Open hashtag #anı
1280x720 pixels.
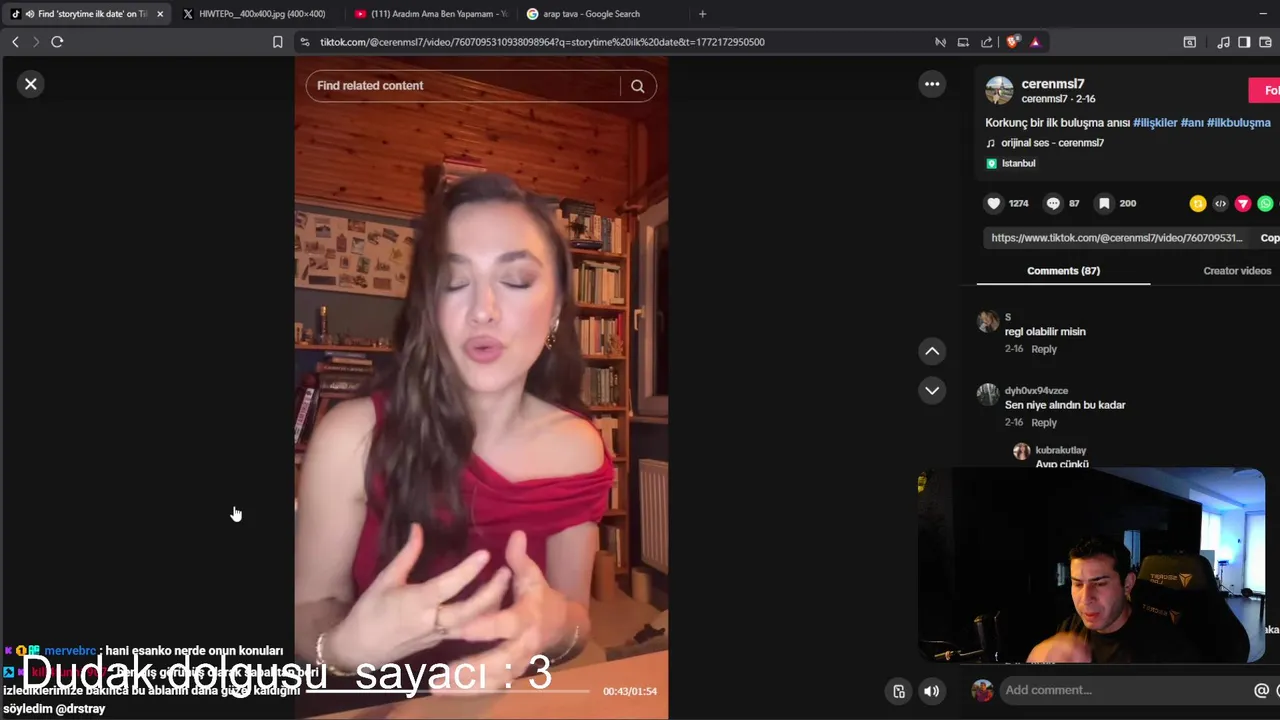tap(1192, 123)
